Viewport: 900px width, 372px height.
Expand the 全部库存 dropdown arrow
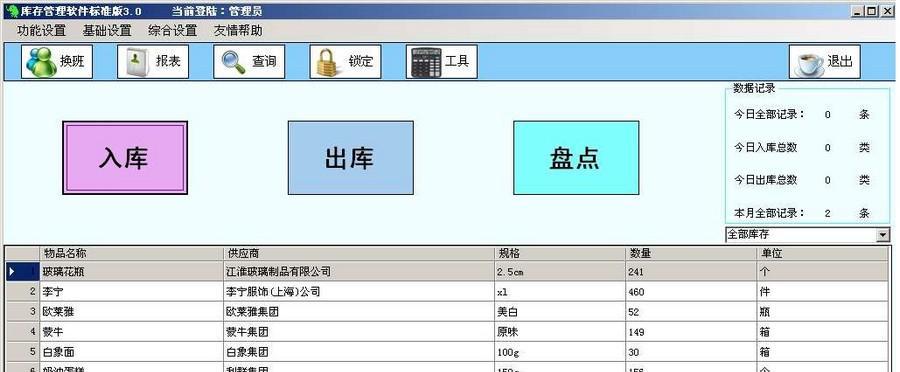[x=882, y=235]
